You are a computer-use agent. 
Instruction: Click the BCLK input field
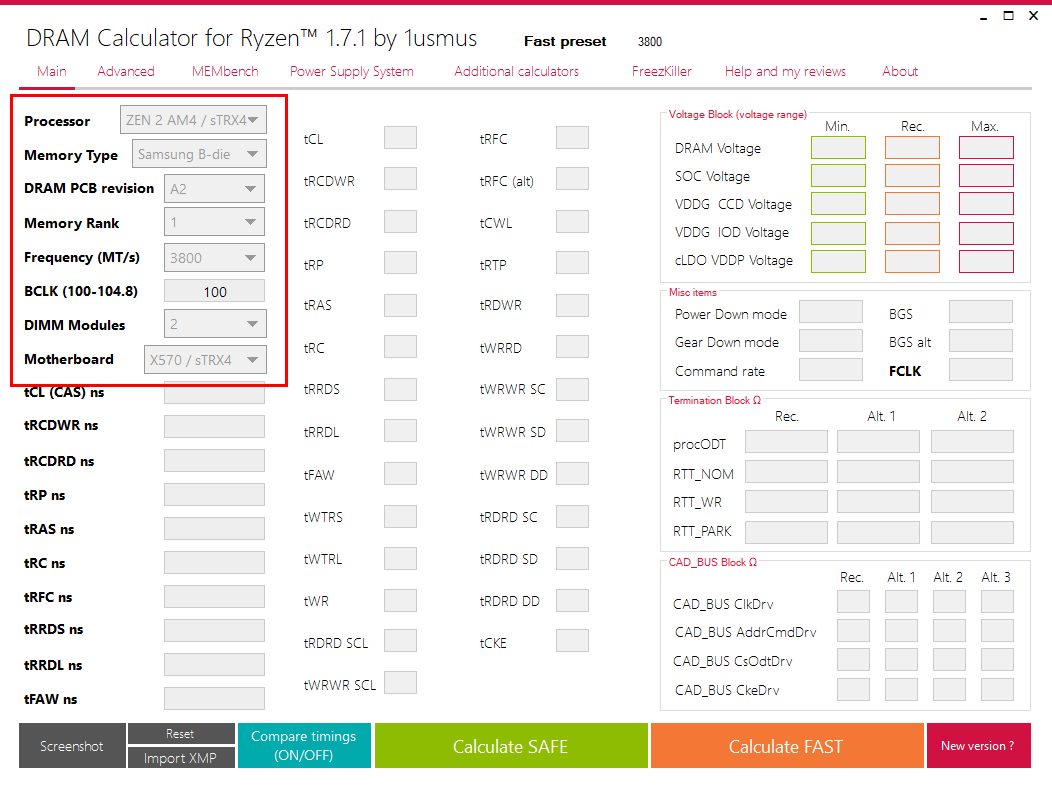(x=215, y=291)
